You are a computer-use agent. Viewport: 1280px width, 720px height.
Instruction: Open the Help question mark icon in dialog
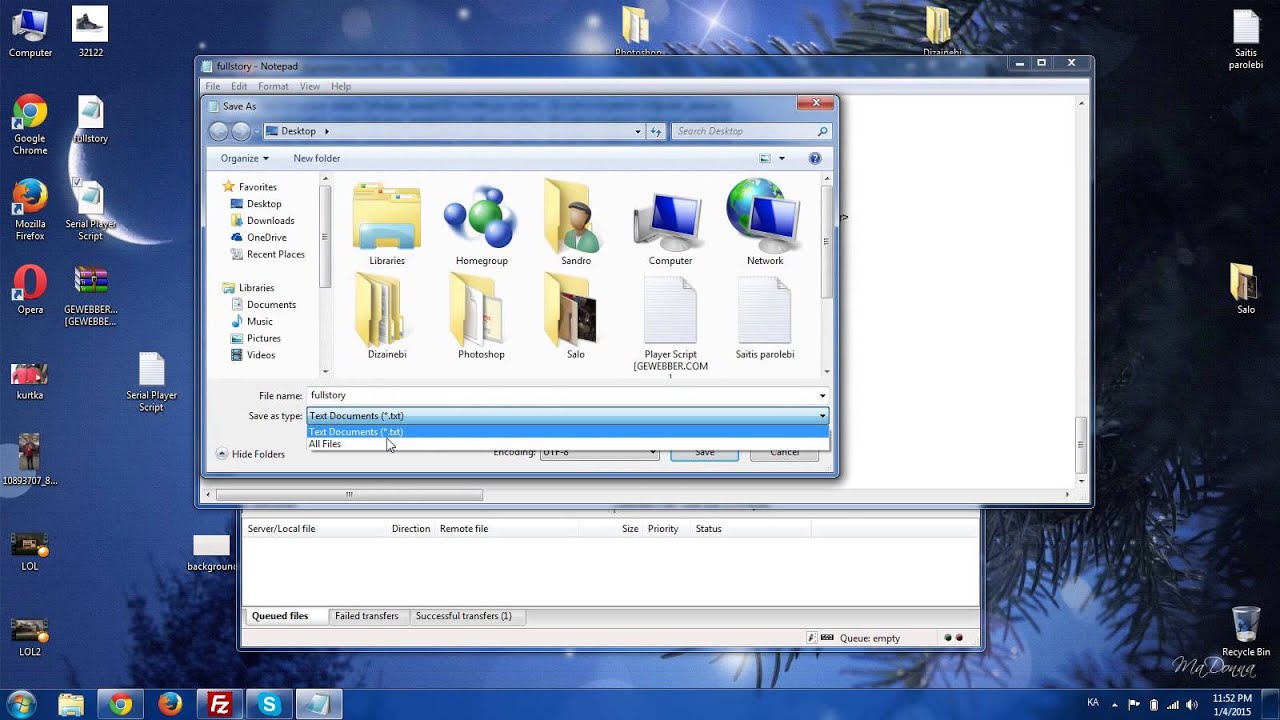tap(814, 158)
